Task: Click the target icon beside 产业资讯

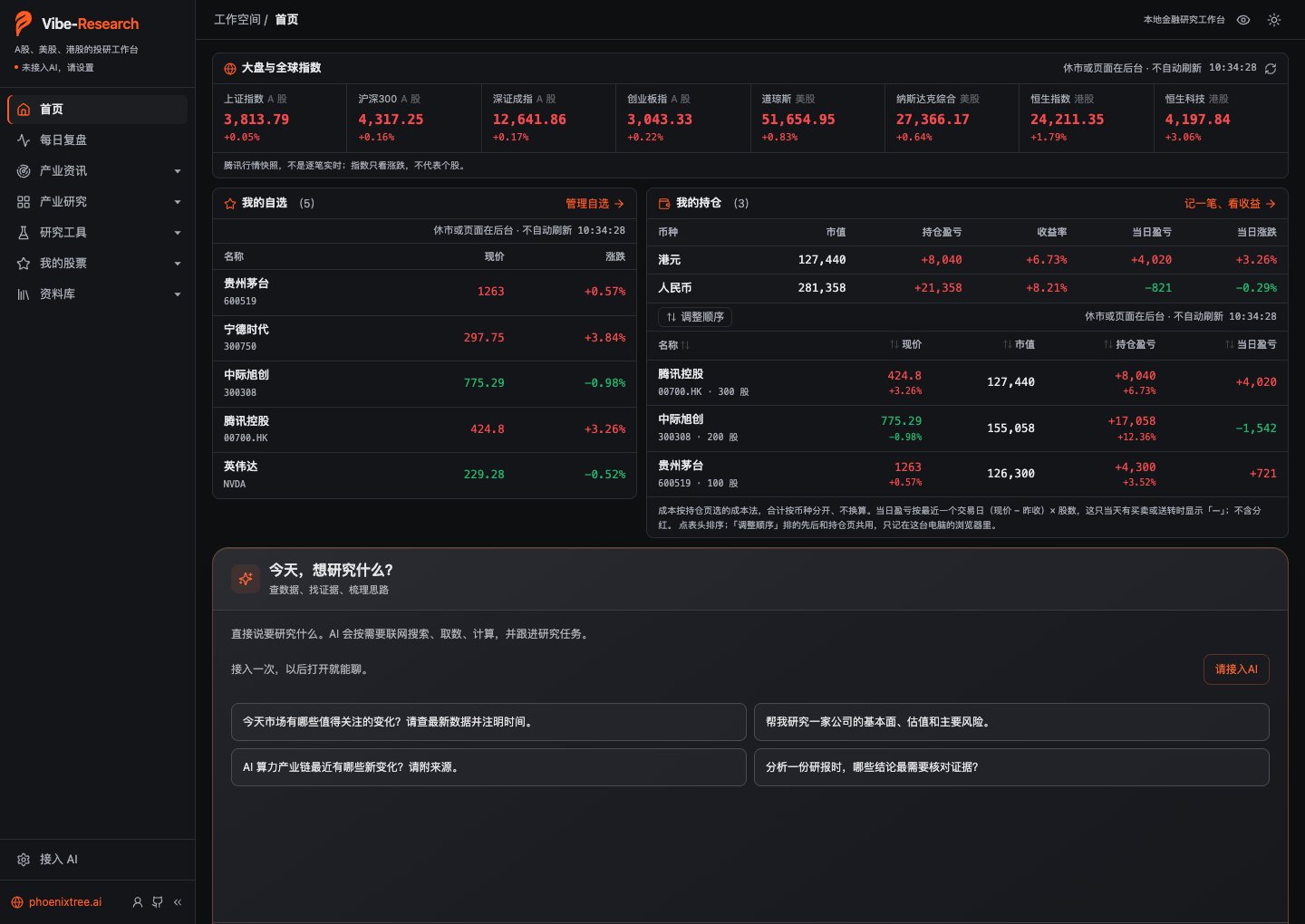Action: click(24, 171)
